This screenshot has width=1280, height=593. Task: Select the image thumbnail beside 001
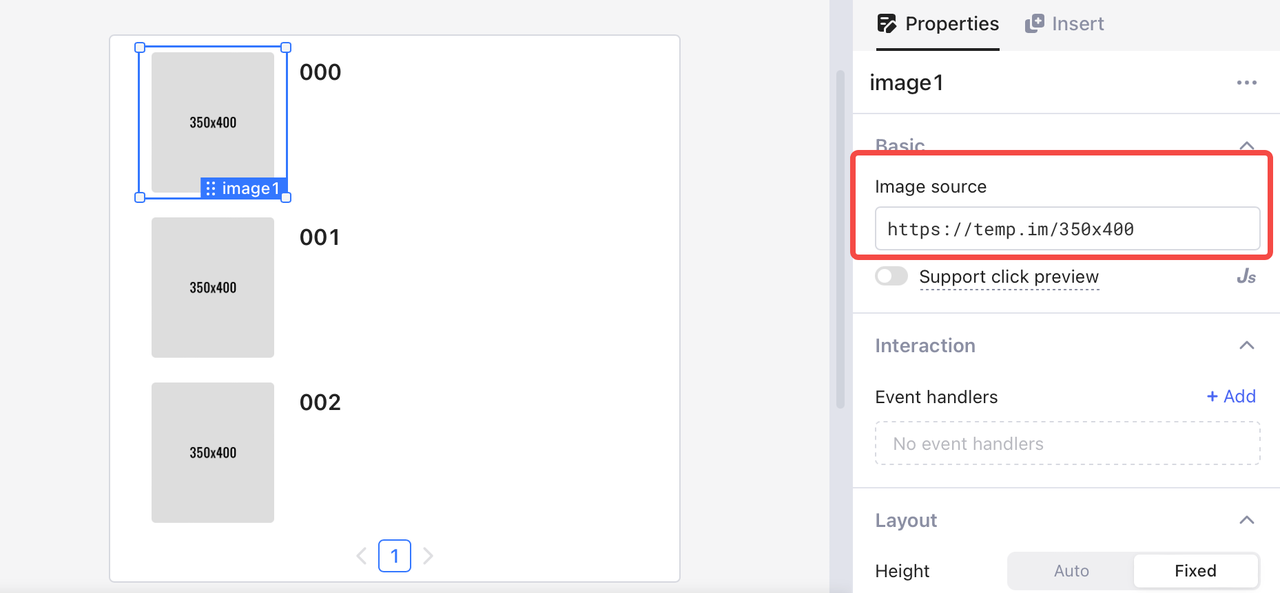click(x=213, y=288)
